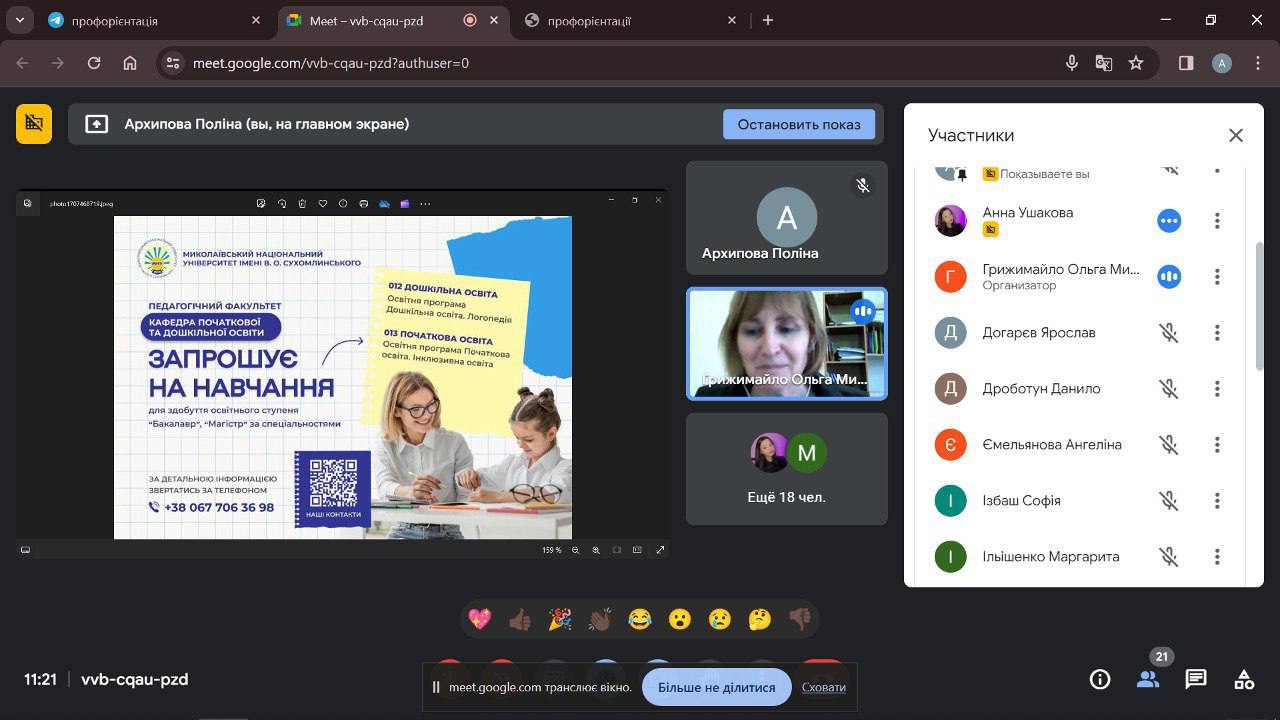Screen dimensions: 1280x720
Task: Open more options for Анна Ушакова
Action: [x=1217, y=221]
